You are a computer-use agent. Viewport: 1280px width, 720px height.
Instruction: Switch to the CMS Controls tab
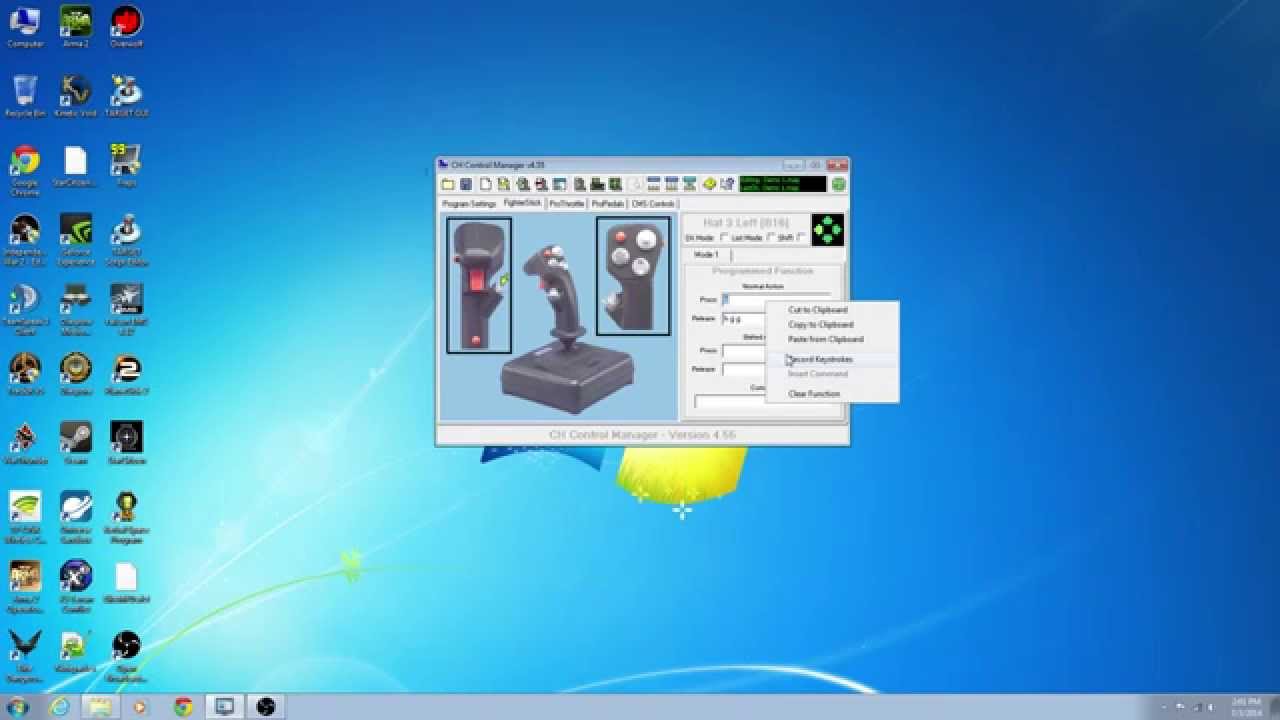[653, 204]
